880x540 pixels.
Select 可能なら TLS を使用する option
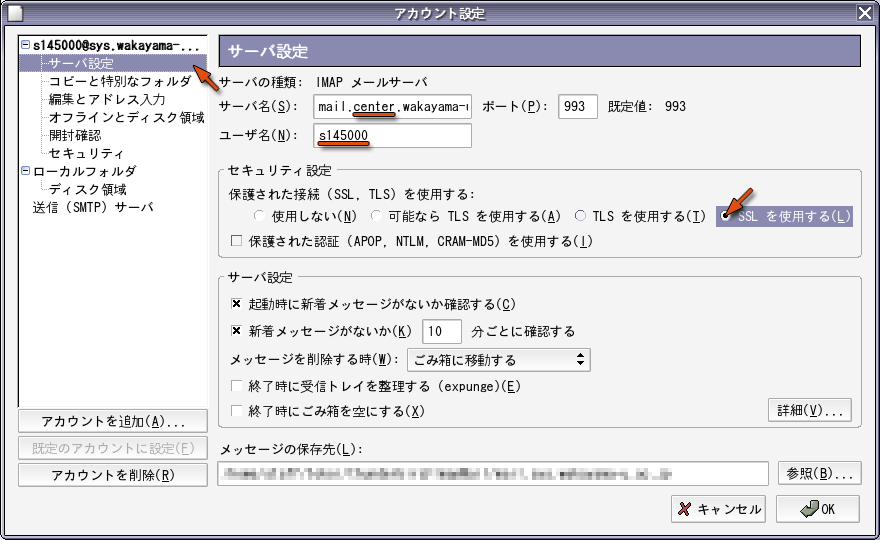coord(376,216)
